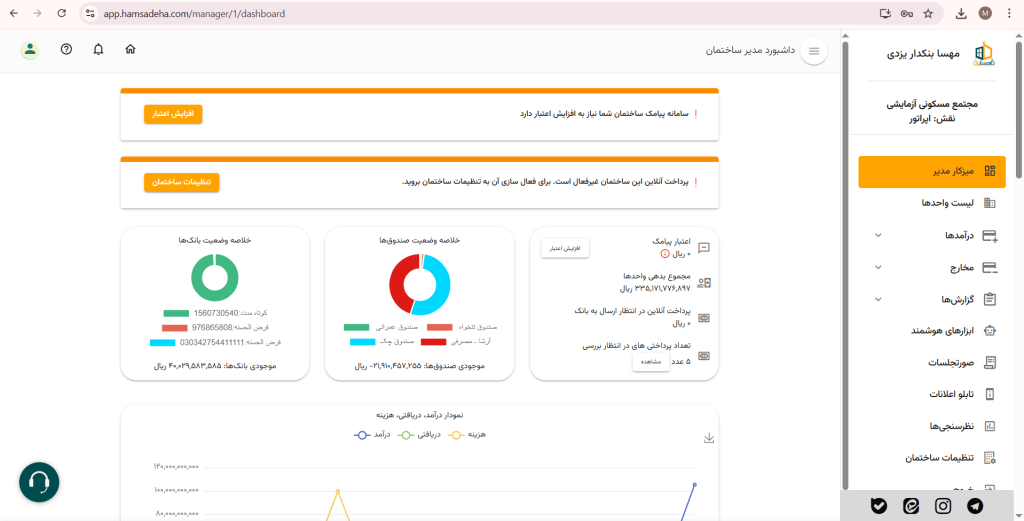Click the green صندوق عمرانی legend swatch
The image size is (1024, 521).
point(357,327)
